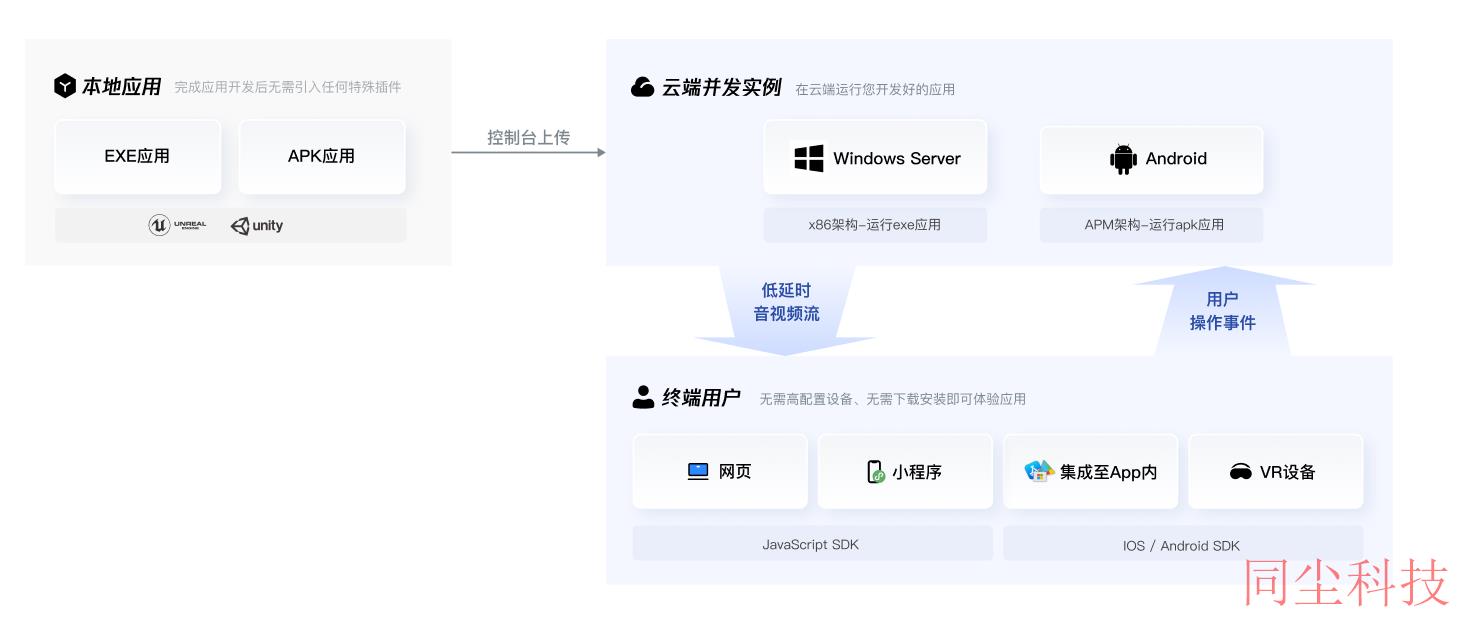Click the x86架构-运行exe应用 label
The width and height of the screenshot is (1467, 622).
[875, 225]
